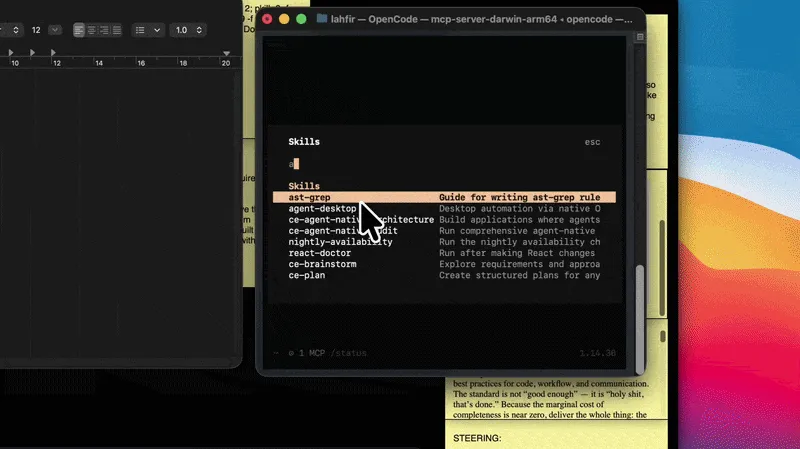The width and height of the screenshot is (800, 449).
Task: Select the agent-desktop skill
Action: [x=444, y=209]
